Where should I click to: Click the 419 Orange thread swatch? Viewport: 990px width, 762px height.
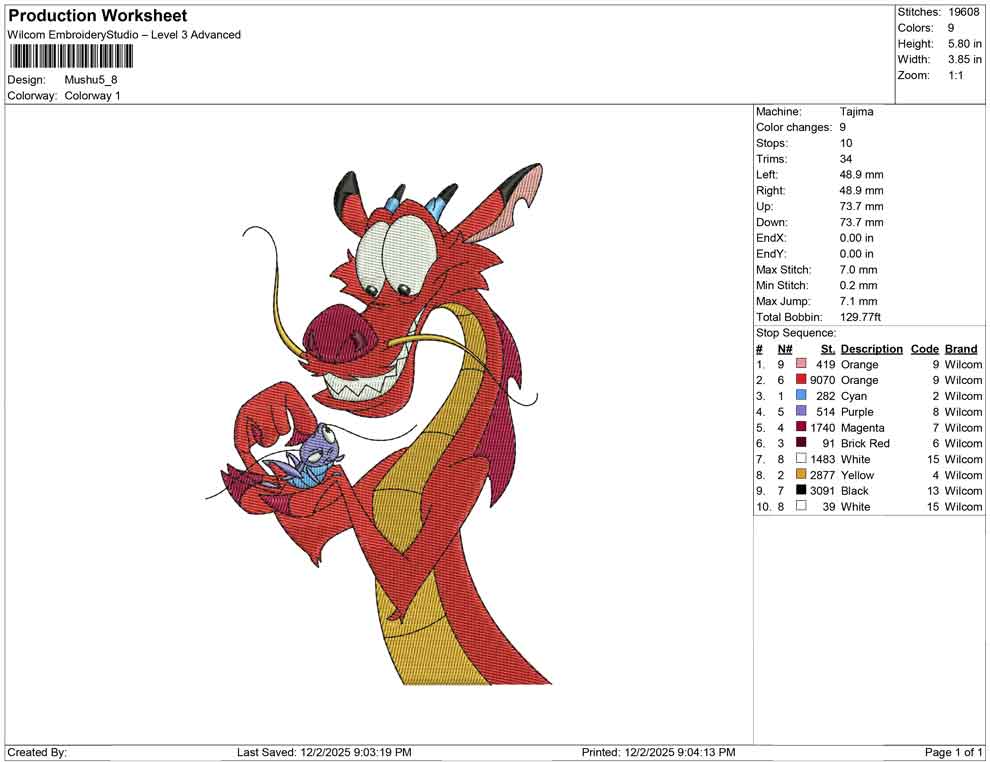point(799,364)
